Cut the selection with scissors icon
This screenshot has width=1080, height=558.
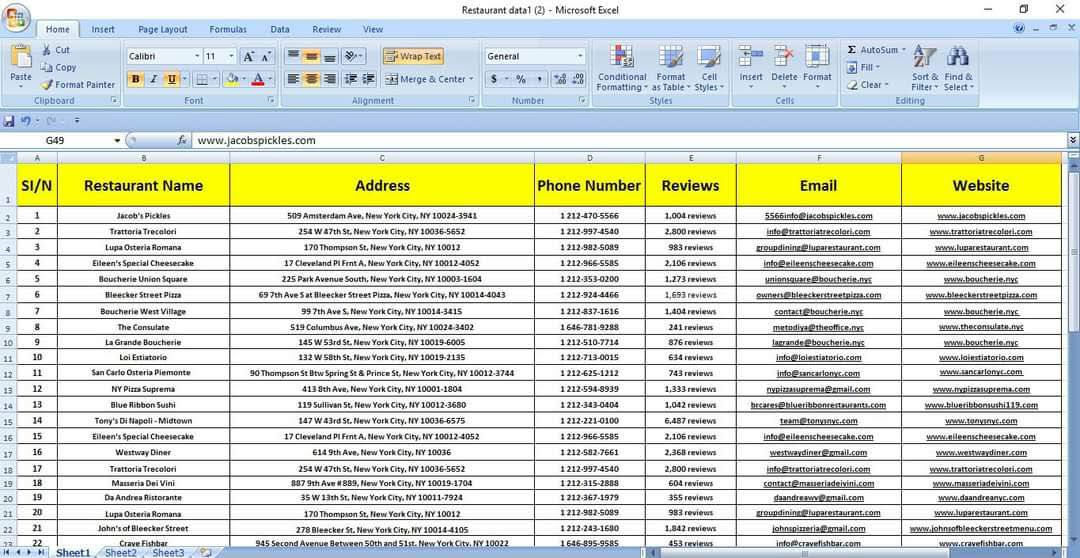click(x=46, y=50)
